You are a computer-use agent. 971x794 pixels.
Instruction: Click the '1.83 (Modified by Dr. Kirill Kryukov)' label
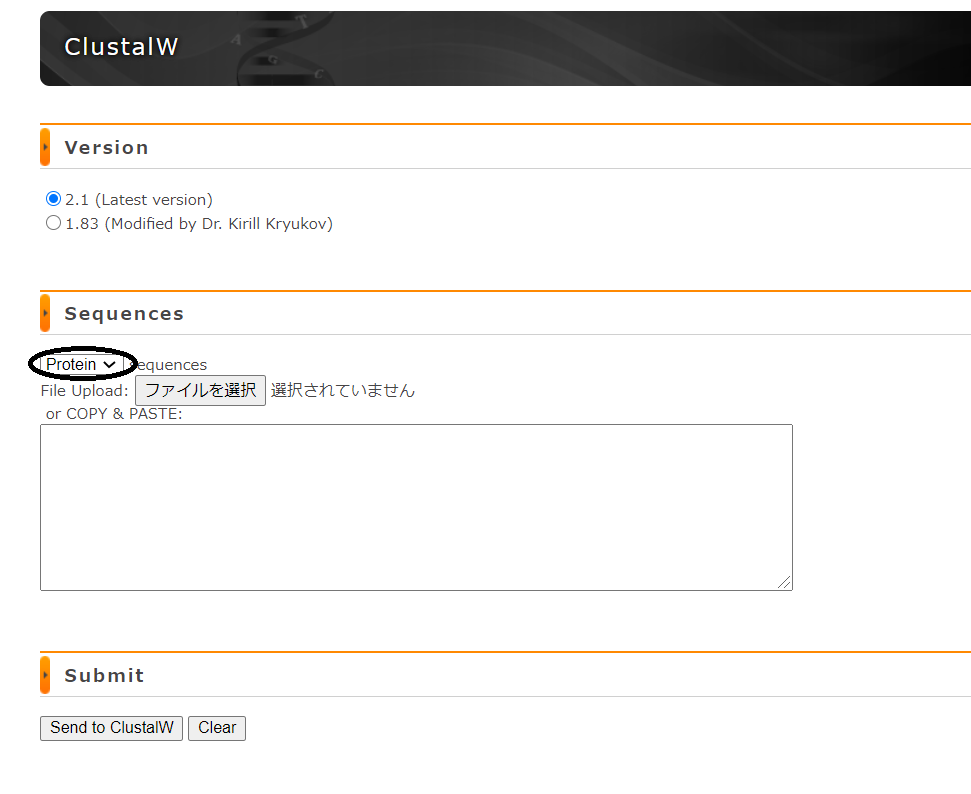199,224
